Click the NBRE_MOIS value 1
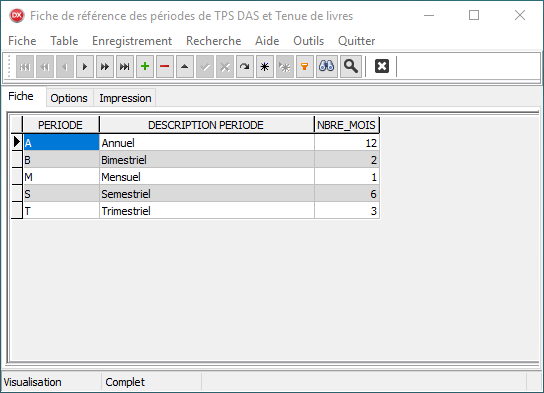Image resolution: width=544 pixels, height=393 pixels. pos(347,177)
